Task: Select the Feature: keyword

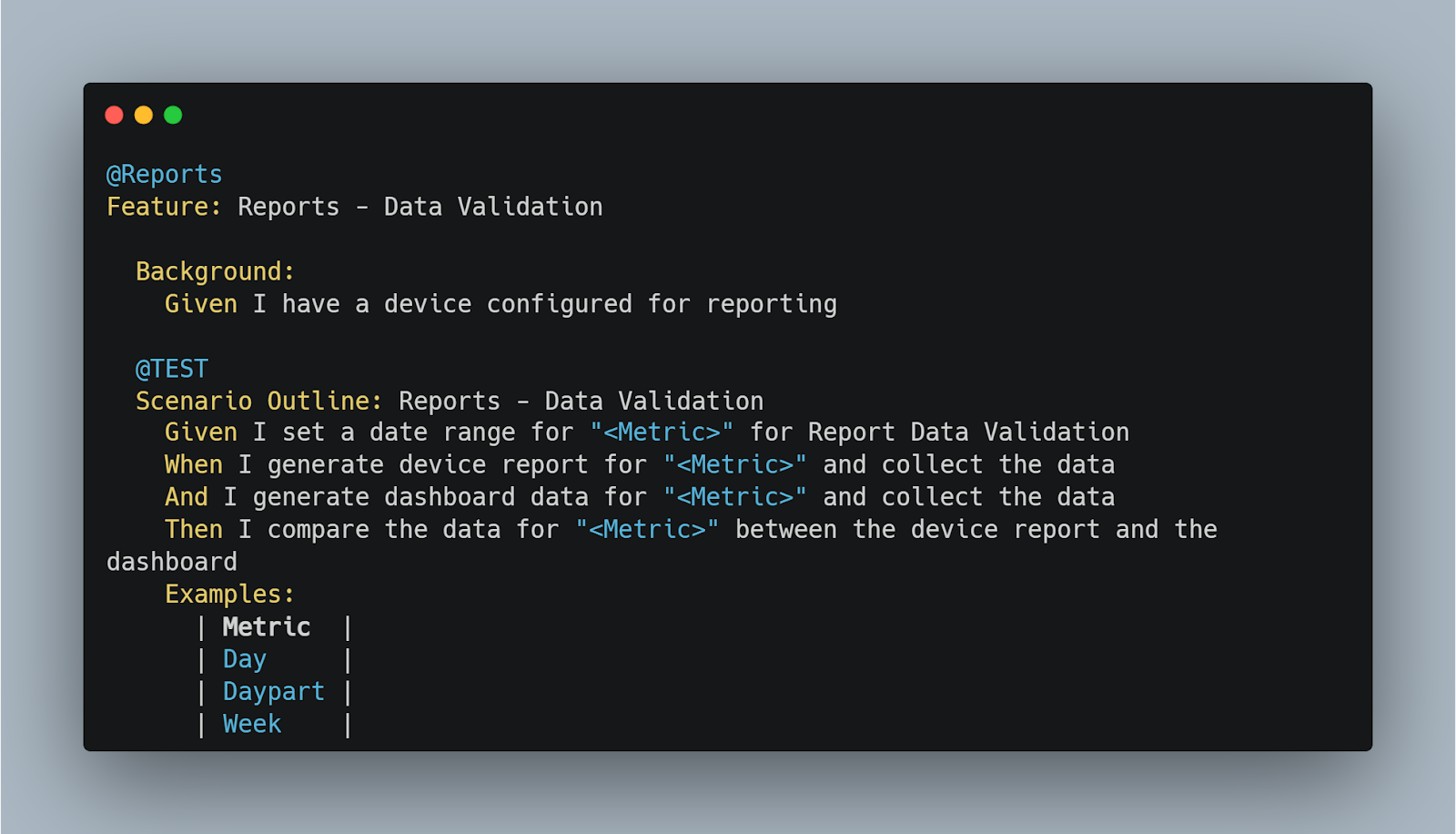Action: pos(164,207)
